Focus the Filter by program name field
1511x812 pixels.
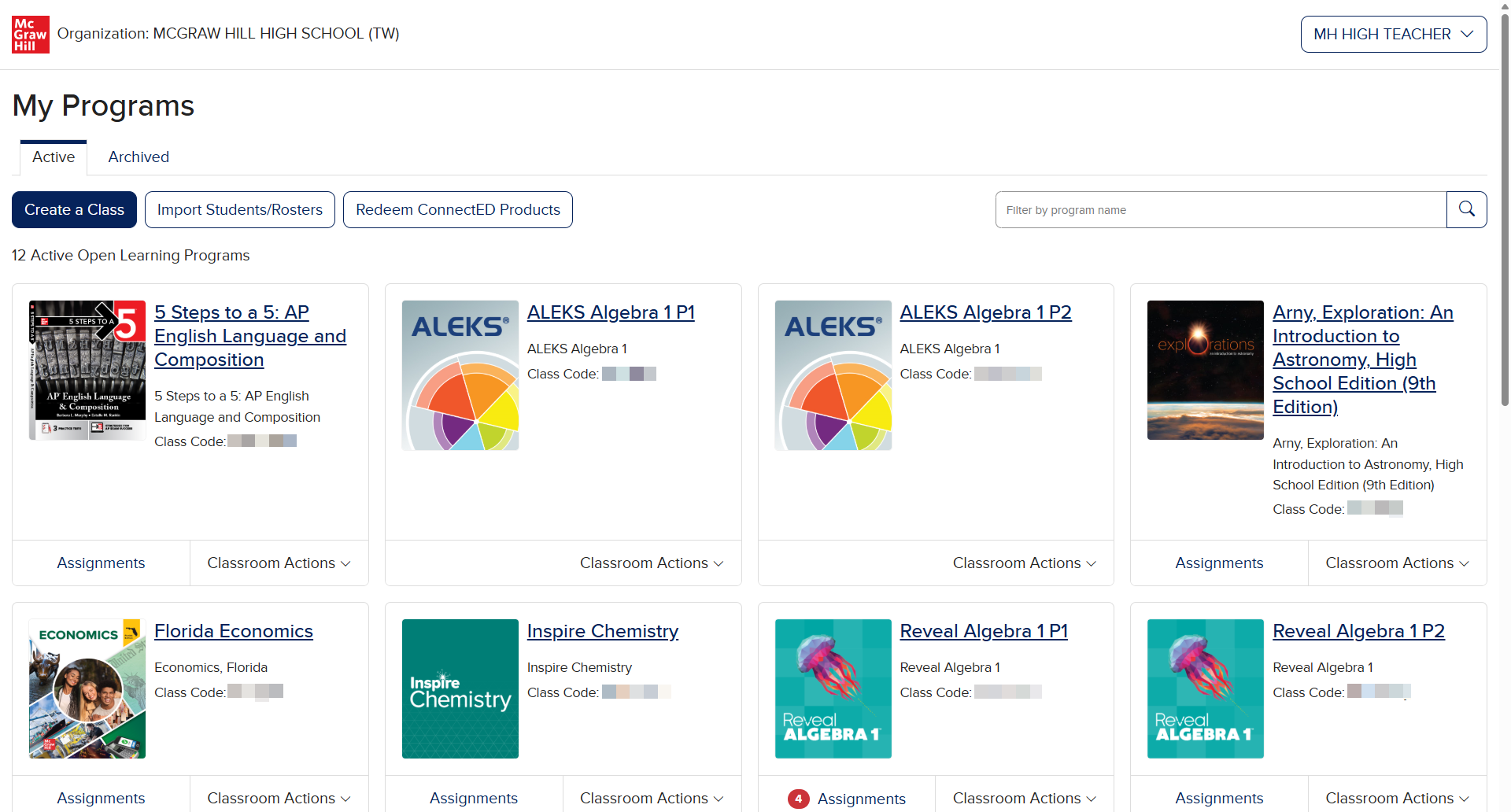point(1221,209)
